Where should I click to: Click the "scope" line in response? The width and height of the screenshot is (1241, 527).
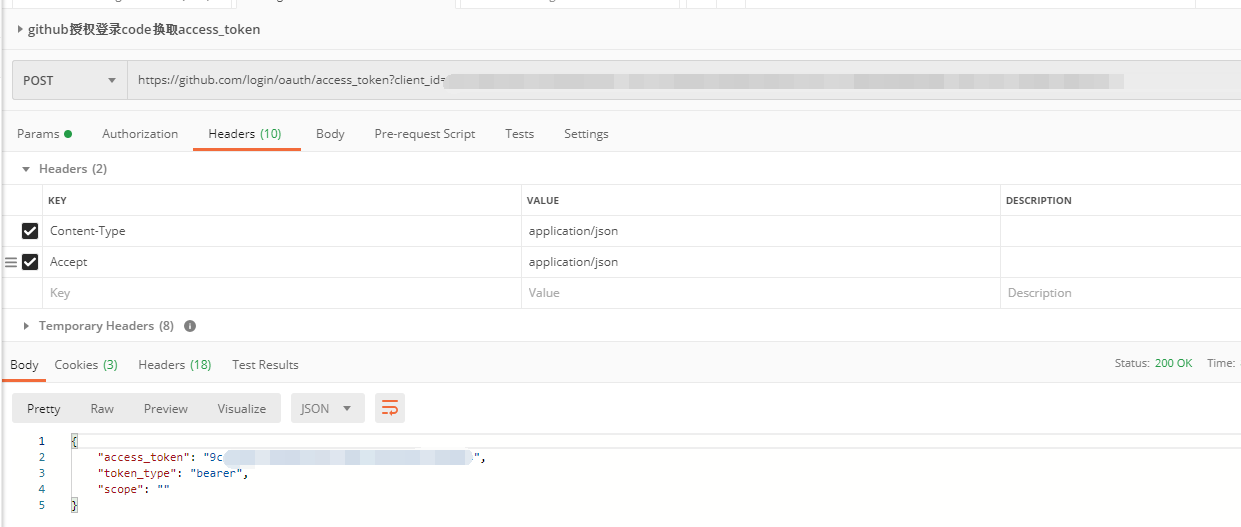pyautogui.click(x=134, y=489)
